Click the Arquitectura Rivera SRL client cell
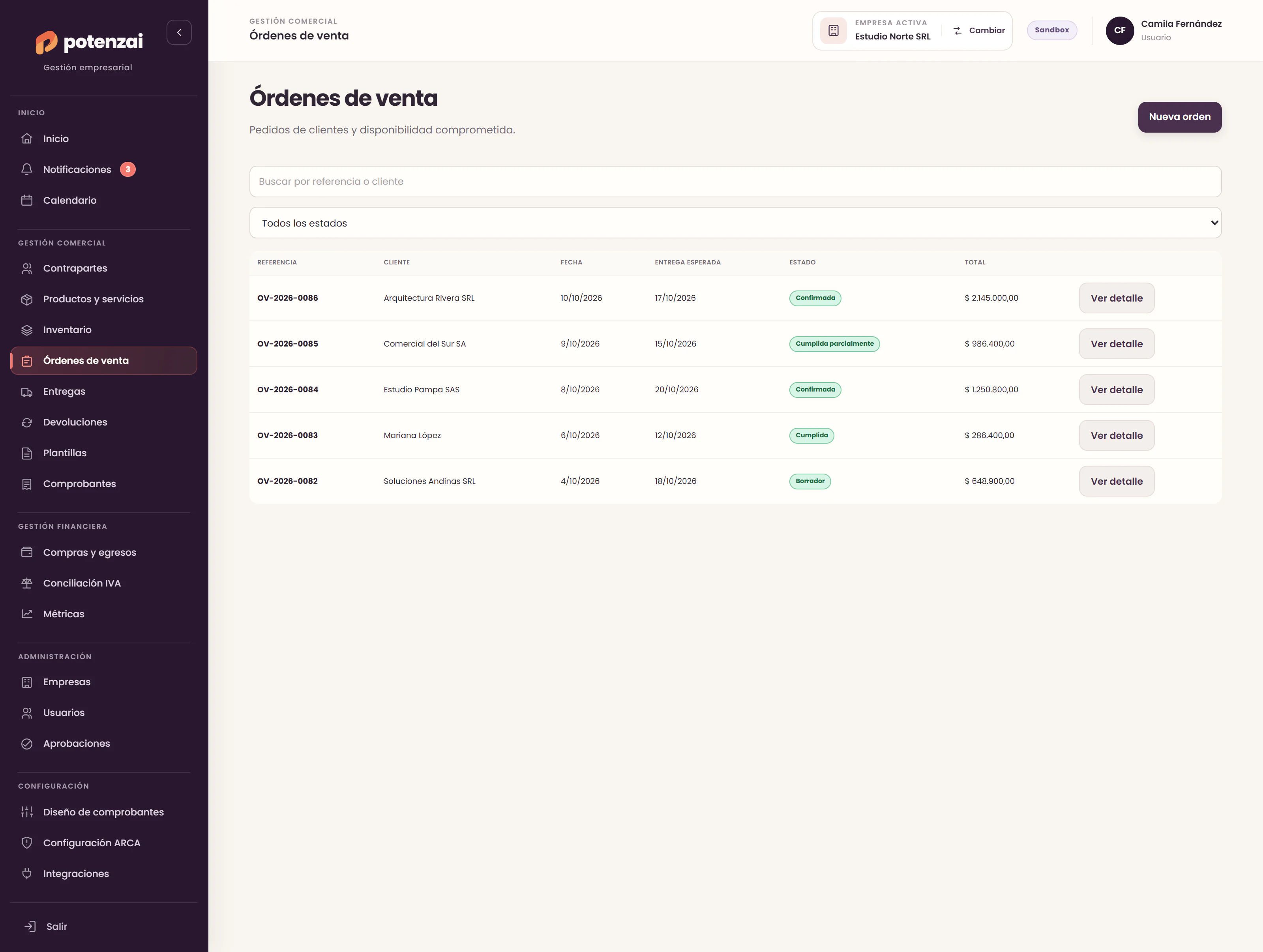This screenshot has width=1263, height=952. (429, 298)
